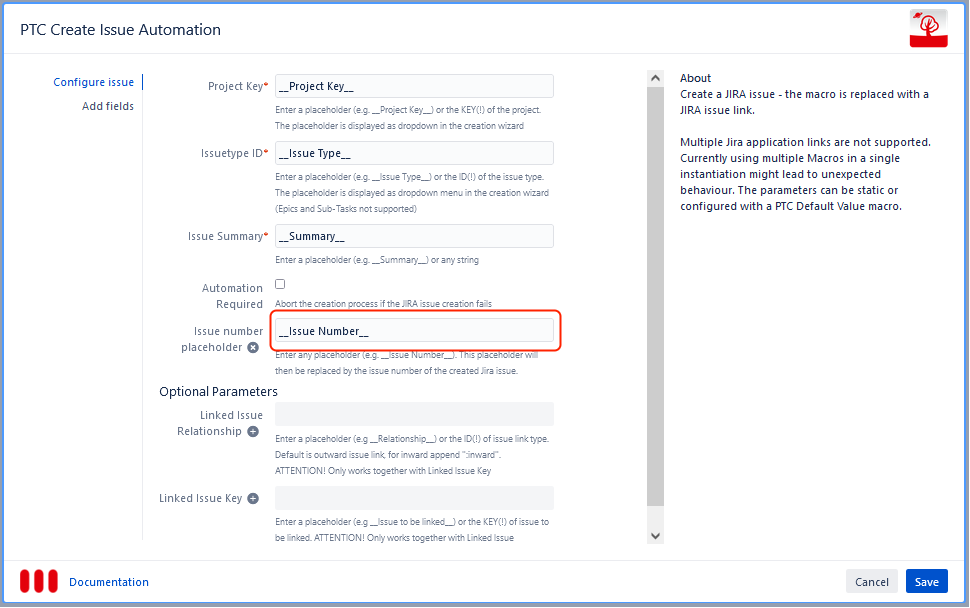Click plus icon beside Linked Issue Key

pos(253,498)
